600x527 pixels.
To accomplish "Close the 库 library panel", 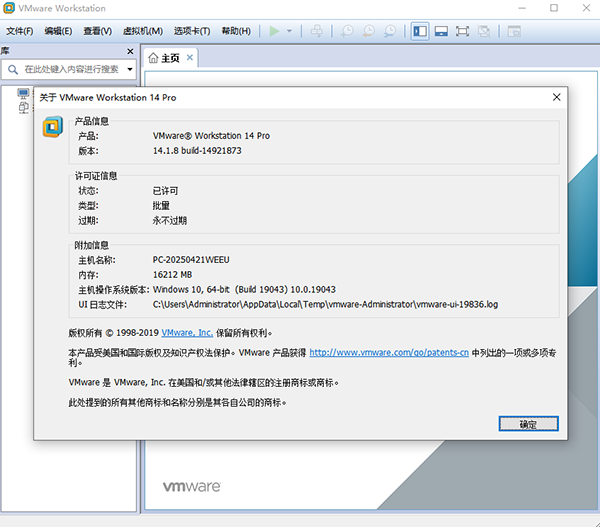I will click(x=130, y=51).
